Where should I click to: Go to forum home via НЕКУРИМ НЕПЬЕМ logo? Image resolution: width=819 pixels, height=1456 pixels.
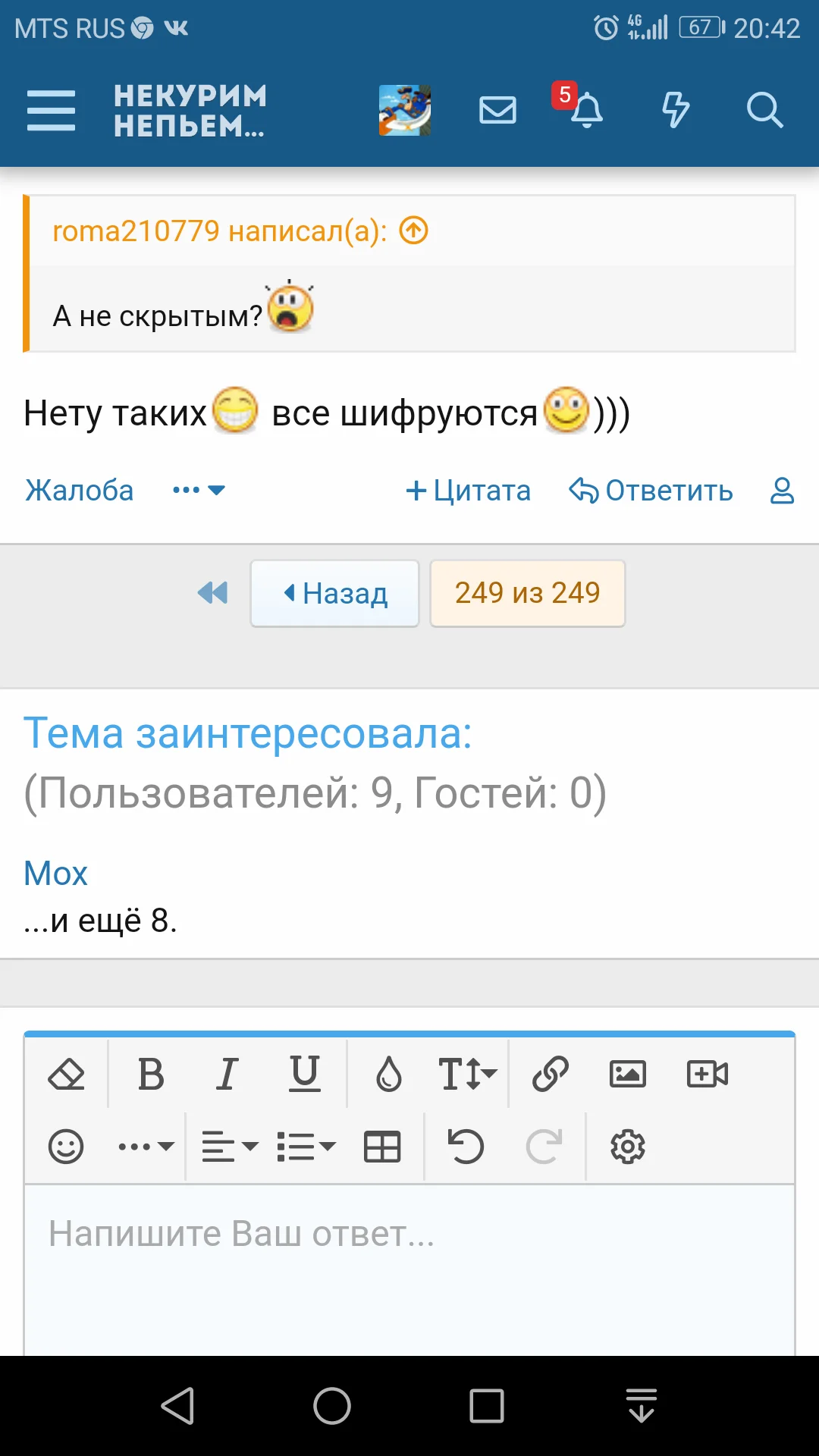tap(190, 111)
